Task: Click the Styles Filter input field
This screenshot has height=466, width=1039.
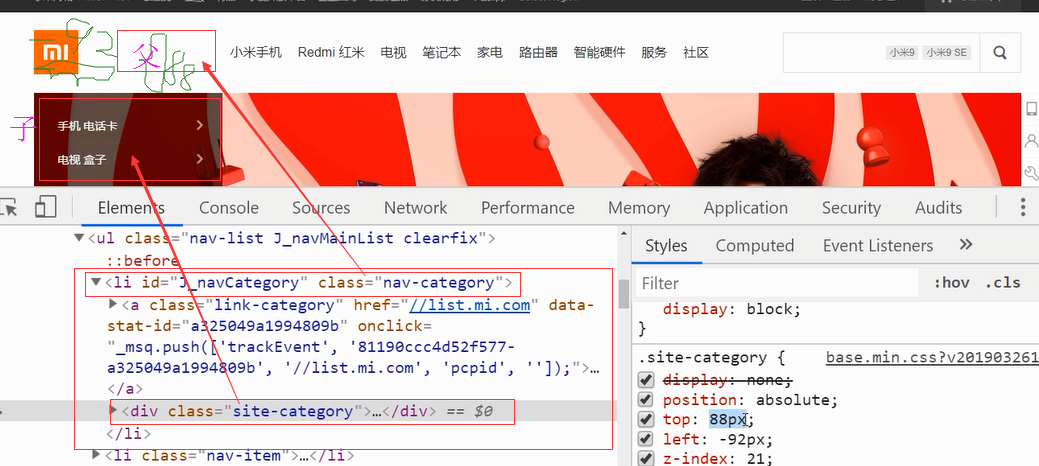Action: pos(777,283)
